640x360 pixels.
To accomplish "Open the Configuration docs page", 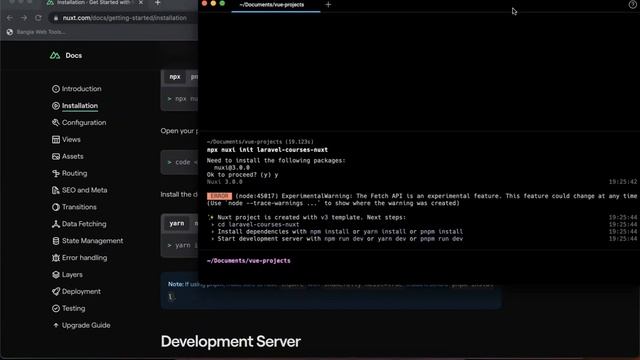I will click(x=84, y=122).
